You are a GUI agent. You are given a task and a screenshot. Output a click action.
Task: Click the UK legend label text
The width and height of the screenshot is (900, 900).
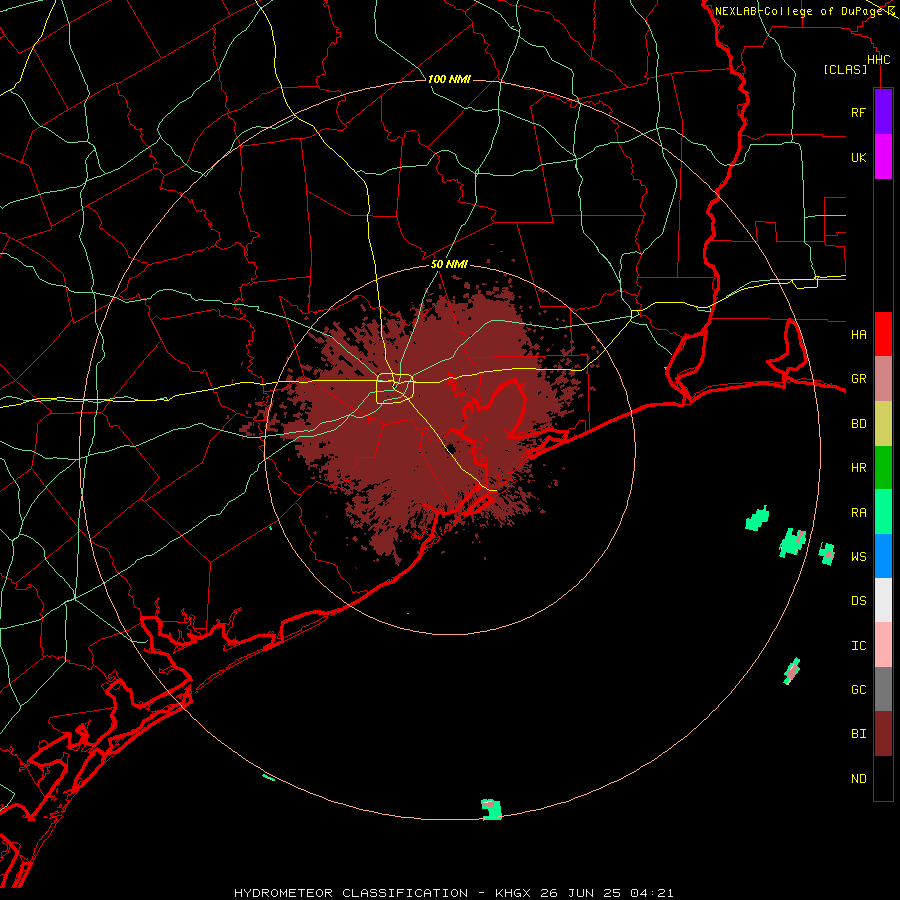(858, 157)
